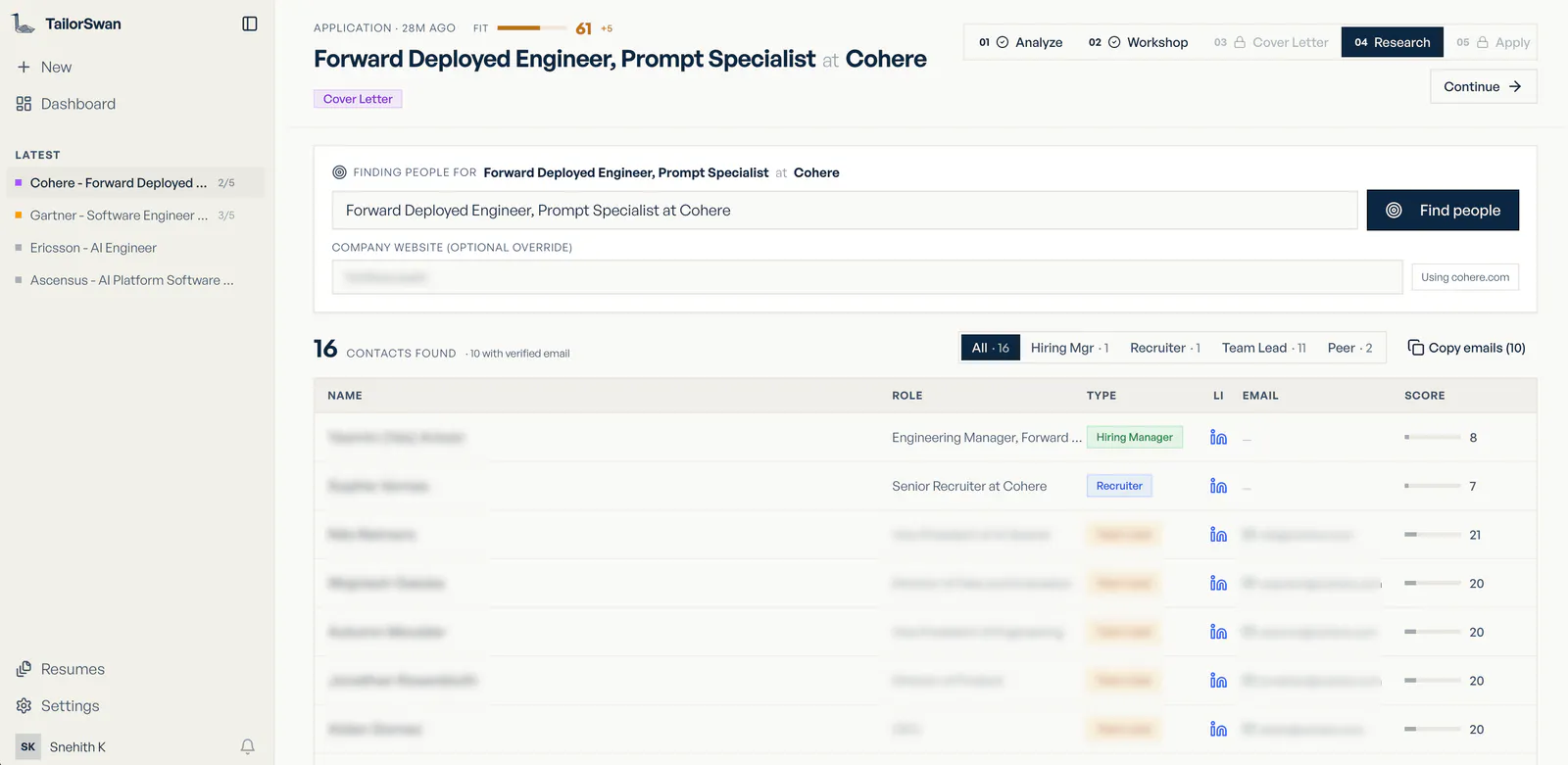Click the NAME column header
This screenshot has height=765, width=1568.
345,396
